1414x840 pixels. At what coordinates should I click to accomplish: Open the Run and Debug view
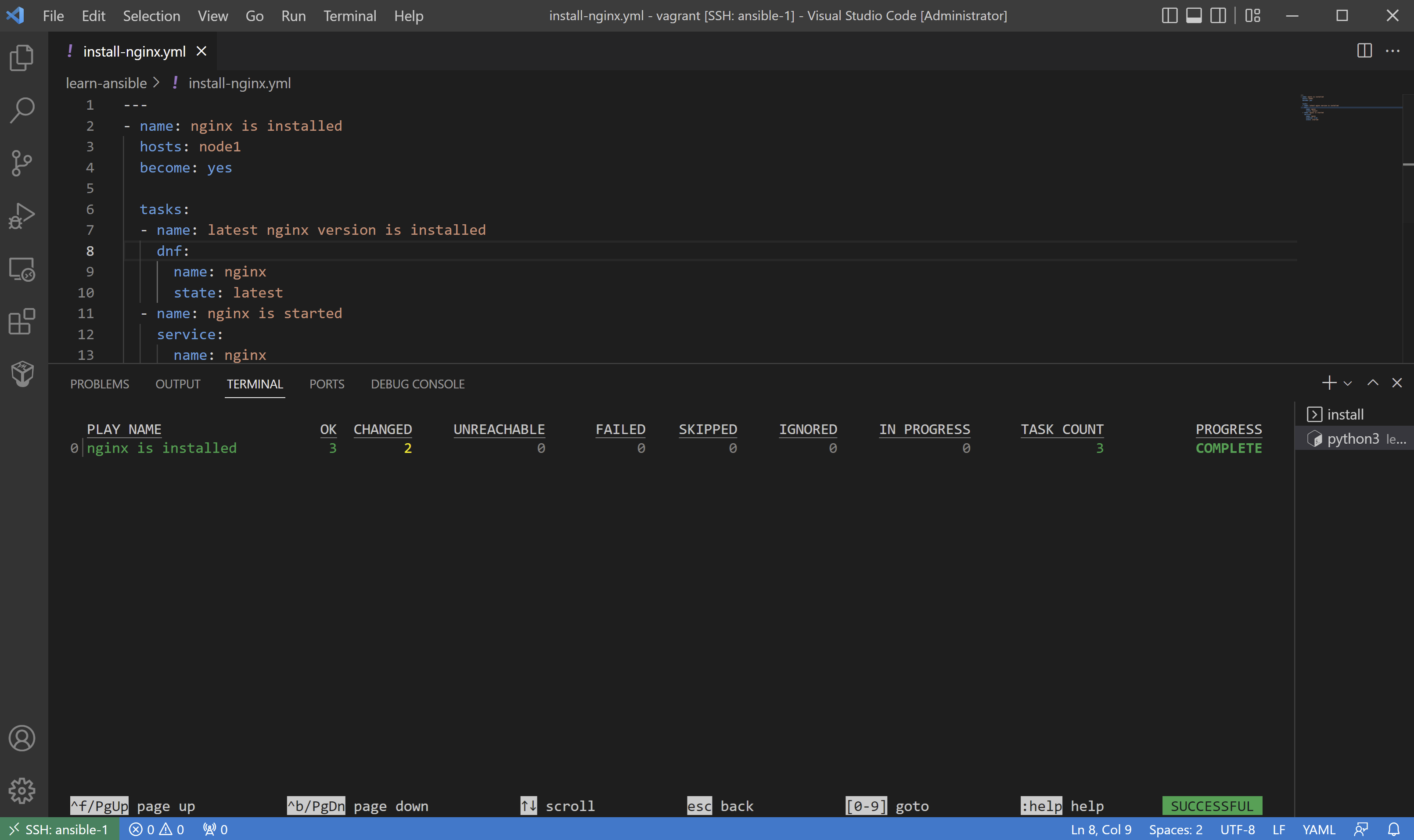coord(22,215)
